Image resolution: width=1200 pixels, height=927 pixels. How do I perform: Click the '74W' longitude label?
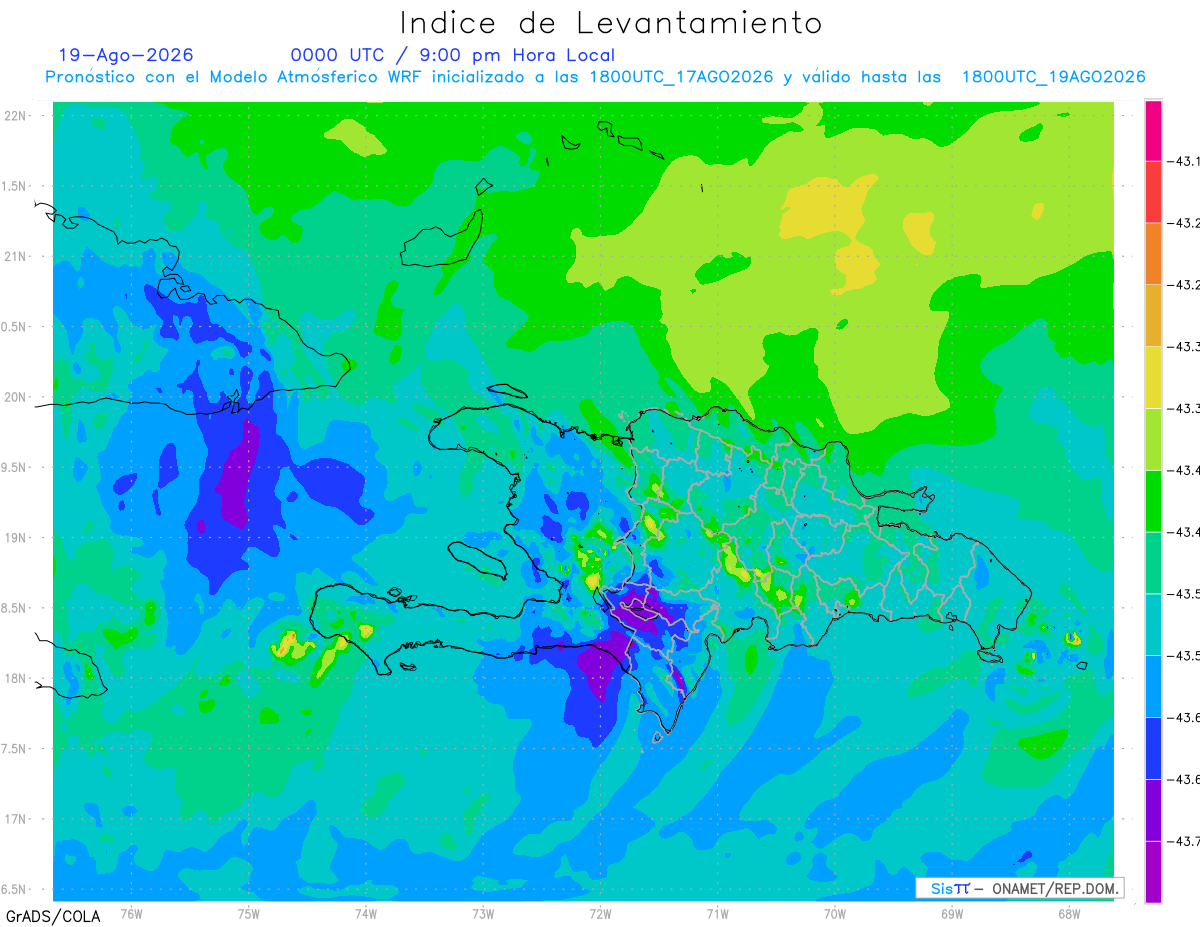pos(366,914)
